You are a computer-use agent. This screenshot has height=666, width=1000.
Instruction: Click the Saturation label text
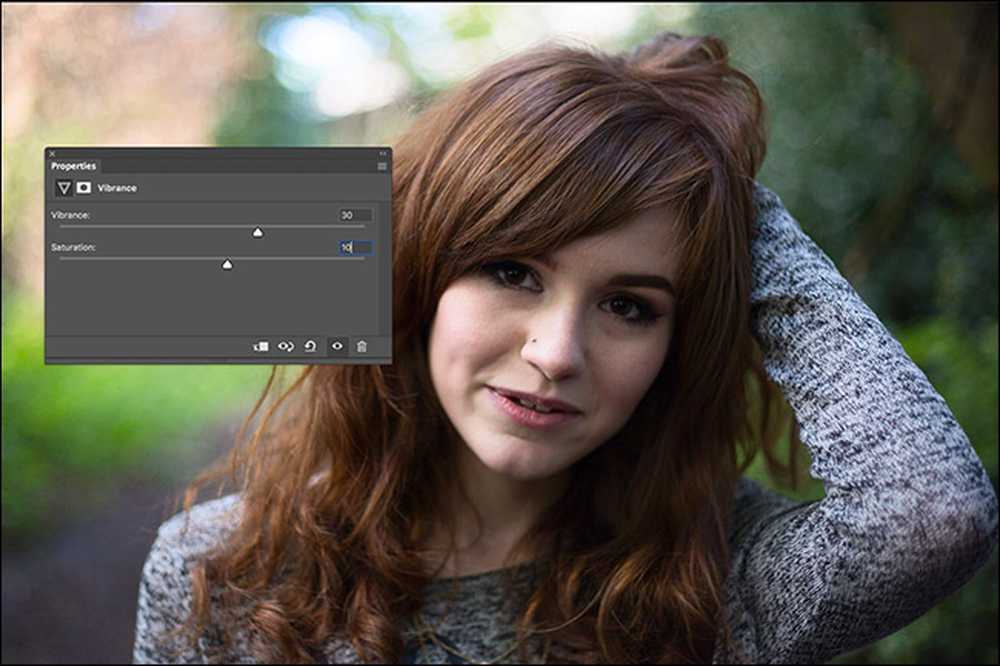73,247
